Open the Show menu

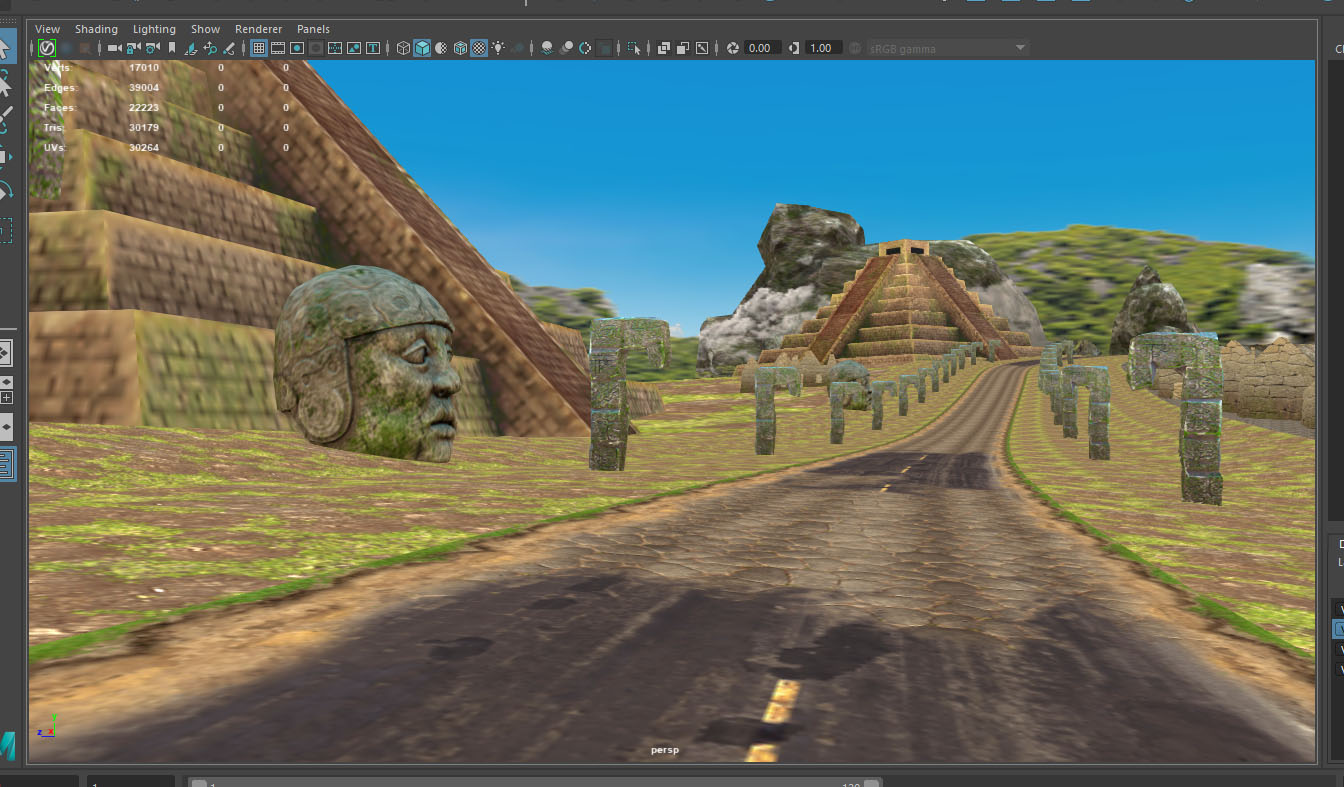[x=205, y=29]
